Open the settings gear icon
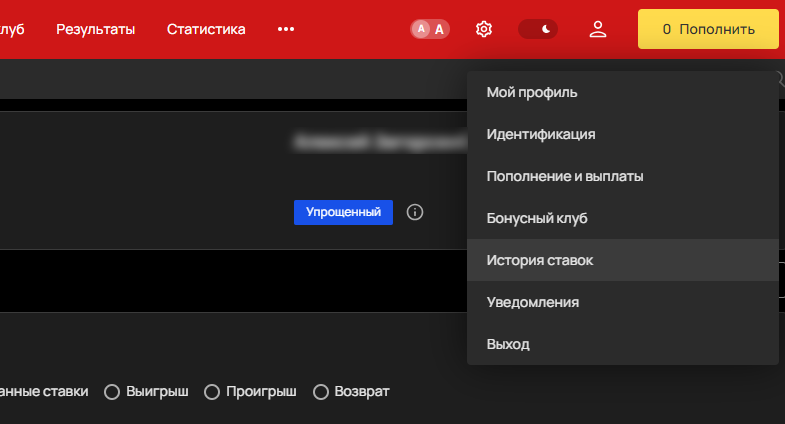Image resolution: width=785 pixels, height=424 pixels. pyautogui.click(x=484, y=29)
